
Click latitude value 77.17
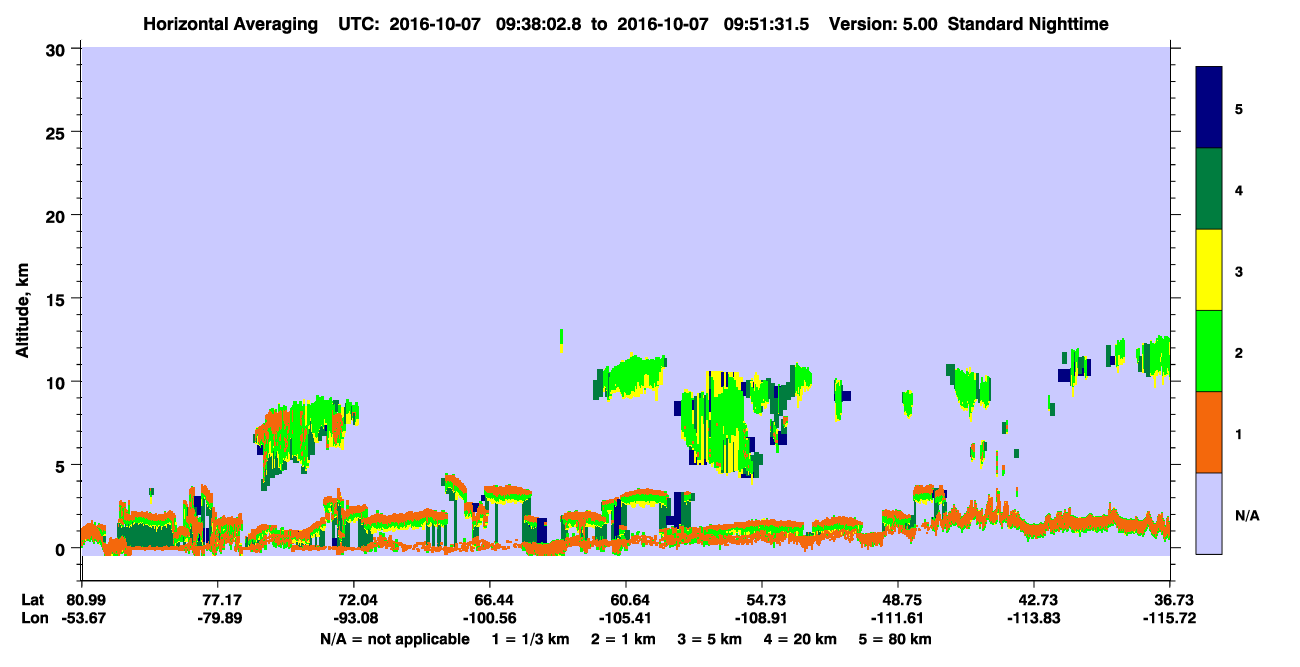click(217, 600)
